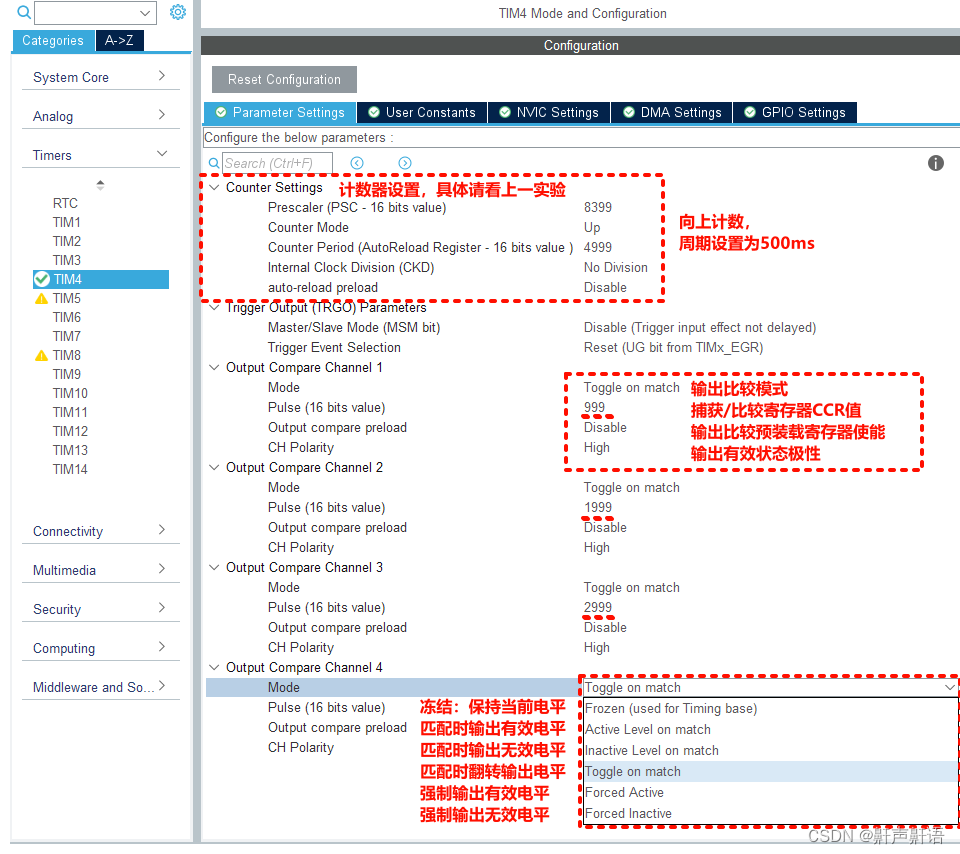Click Internal Clock Division value No Division
The image size is (960, 854).
click(x=615, y=268)
